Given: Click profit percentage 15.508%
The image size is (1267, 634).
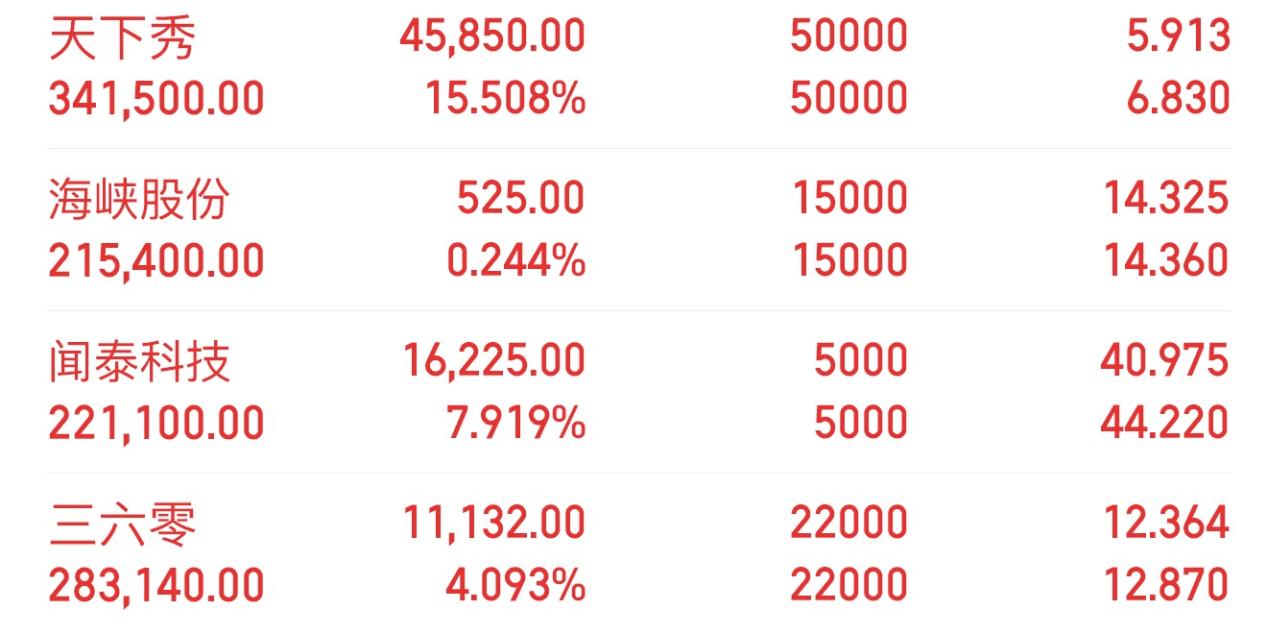Looking at the screenshot, I should tap(505, 99).
